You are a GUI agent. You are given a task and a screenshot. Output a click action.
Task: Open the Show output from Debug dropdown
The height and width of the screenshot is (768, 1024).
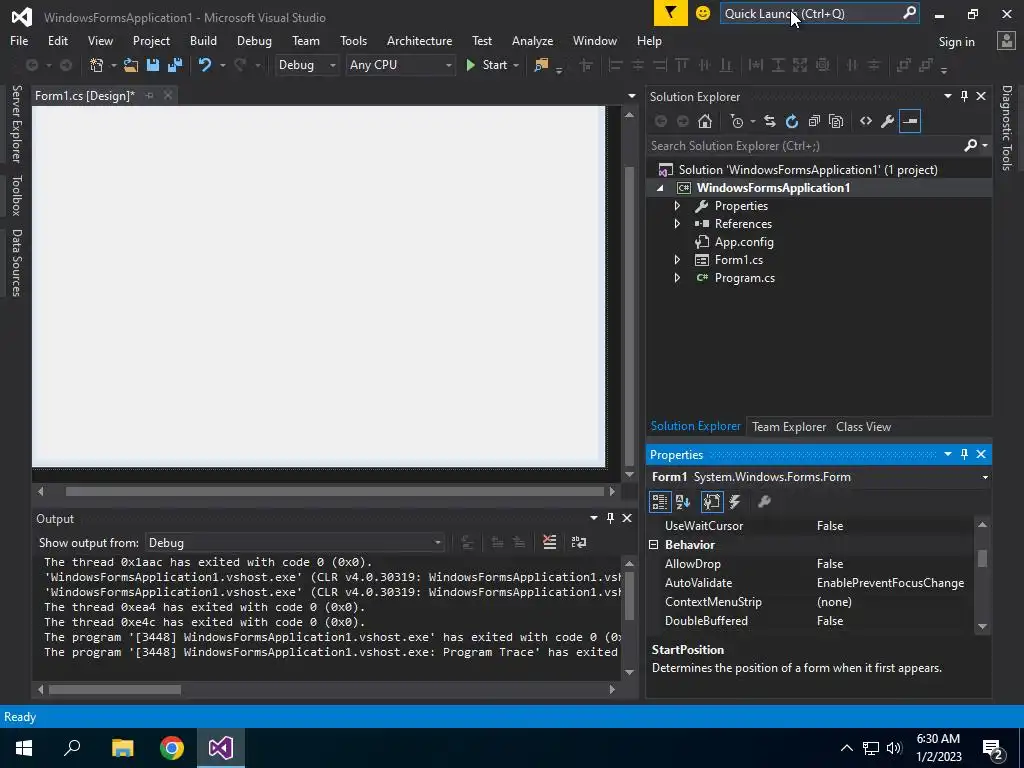click(x=295, y=543)
